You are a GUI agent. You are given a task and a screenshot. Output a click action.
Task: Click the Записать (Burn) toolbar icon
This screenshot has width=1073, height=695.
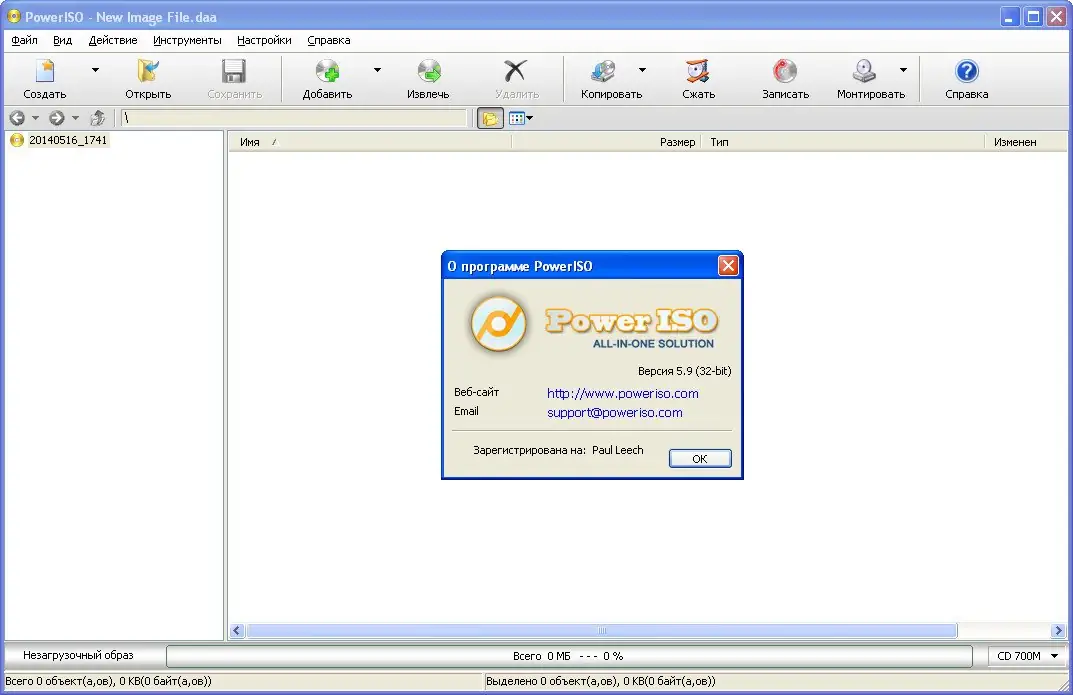pos(785,71)
